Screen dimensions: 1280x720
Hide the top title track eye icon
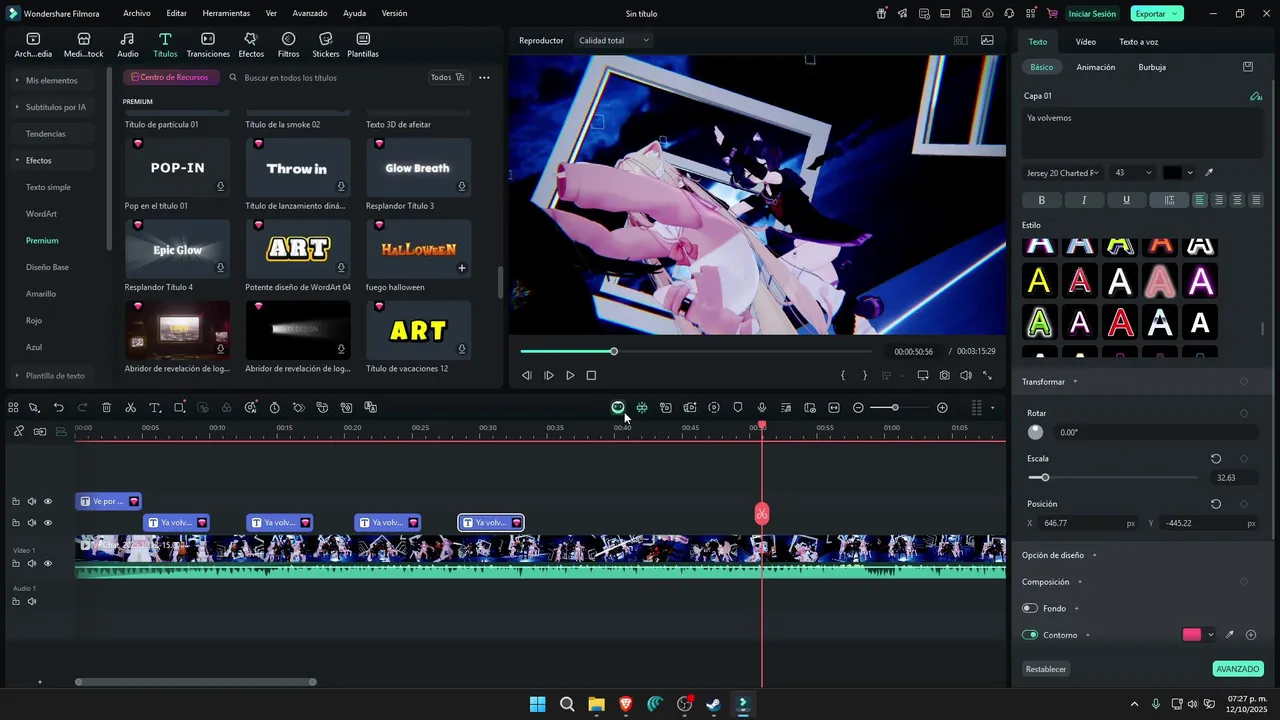(48, 502)
